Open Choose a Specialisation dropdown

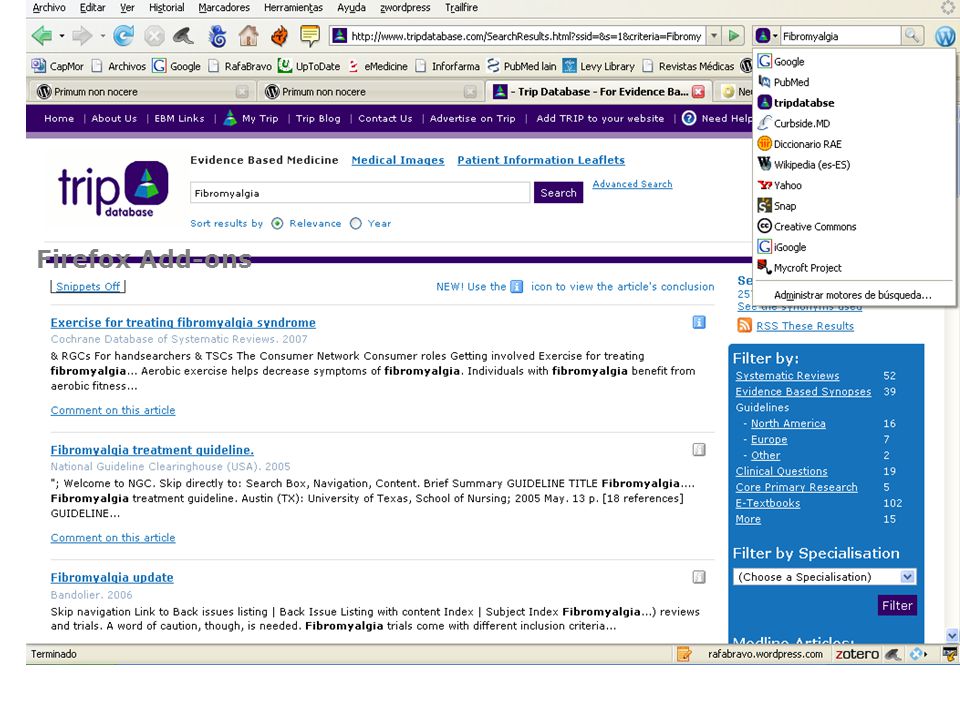point(824,577)
